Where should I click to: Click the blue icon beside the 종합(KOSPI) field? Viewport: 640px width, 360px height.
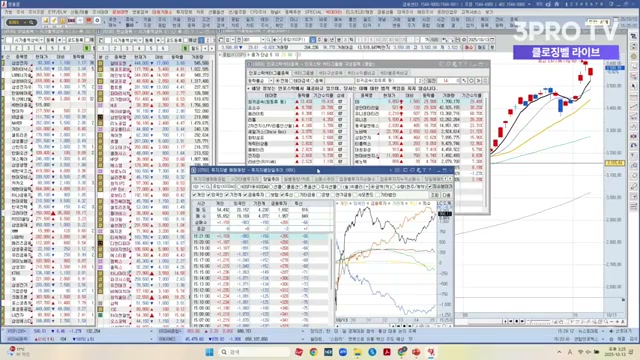[313, 40]
